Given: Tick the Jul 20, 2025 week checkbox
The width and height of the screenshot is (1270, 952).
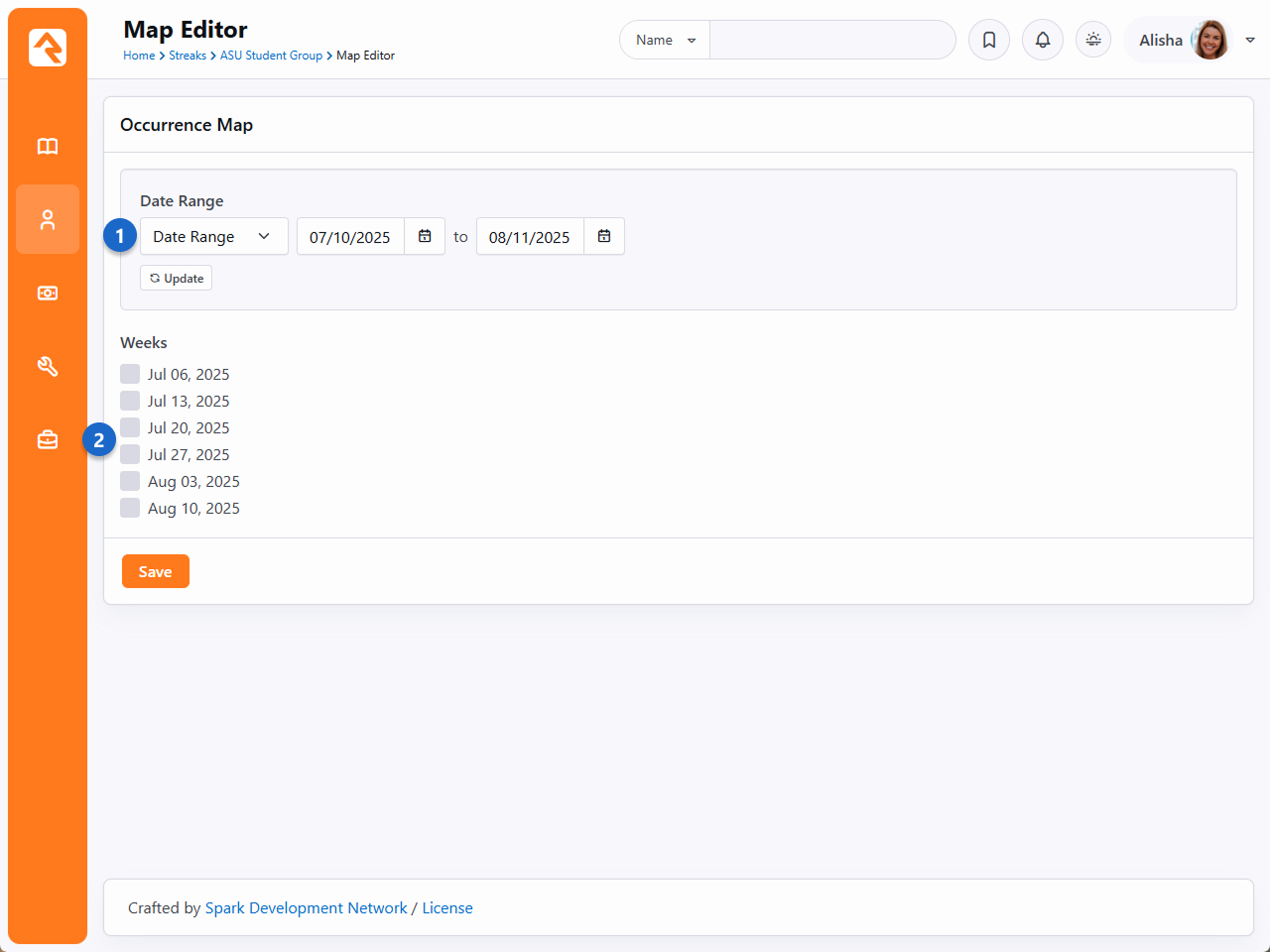Looking at the screenshot, I should (130, 427).
